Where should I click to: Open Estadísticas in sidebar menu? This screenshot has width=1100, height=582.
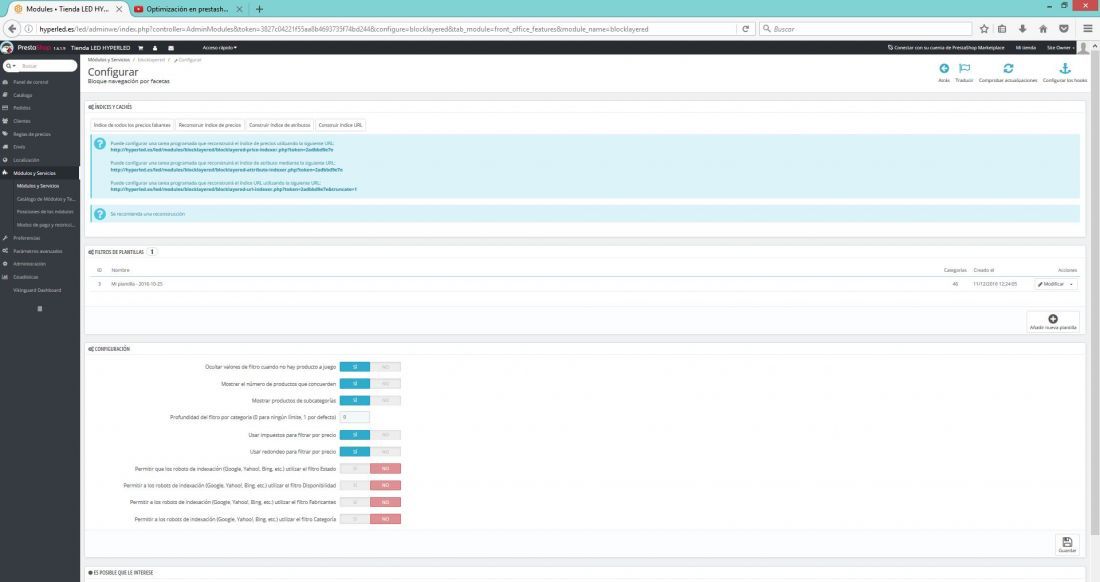tap(26, 277)
